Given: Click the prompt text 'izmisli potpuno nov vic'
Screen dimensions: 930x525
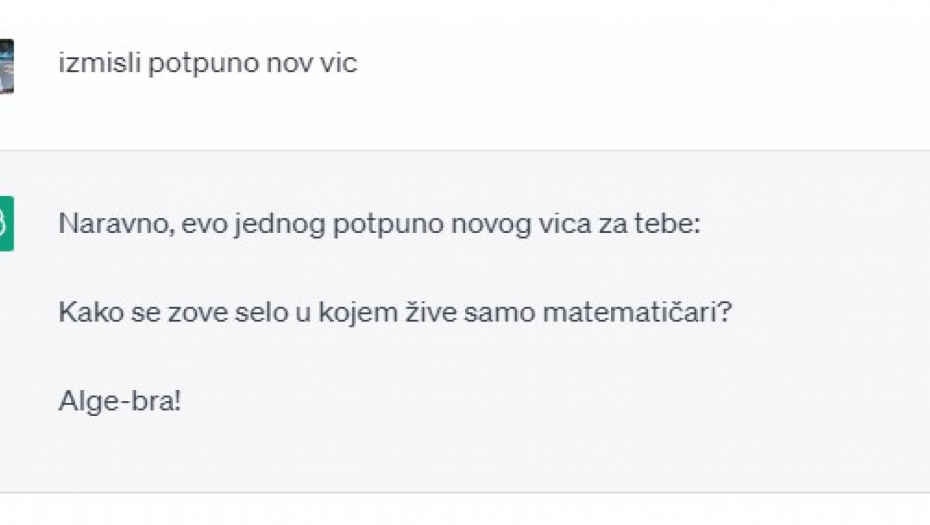Looking at the screenshot, I should tap(208, 64).
